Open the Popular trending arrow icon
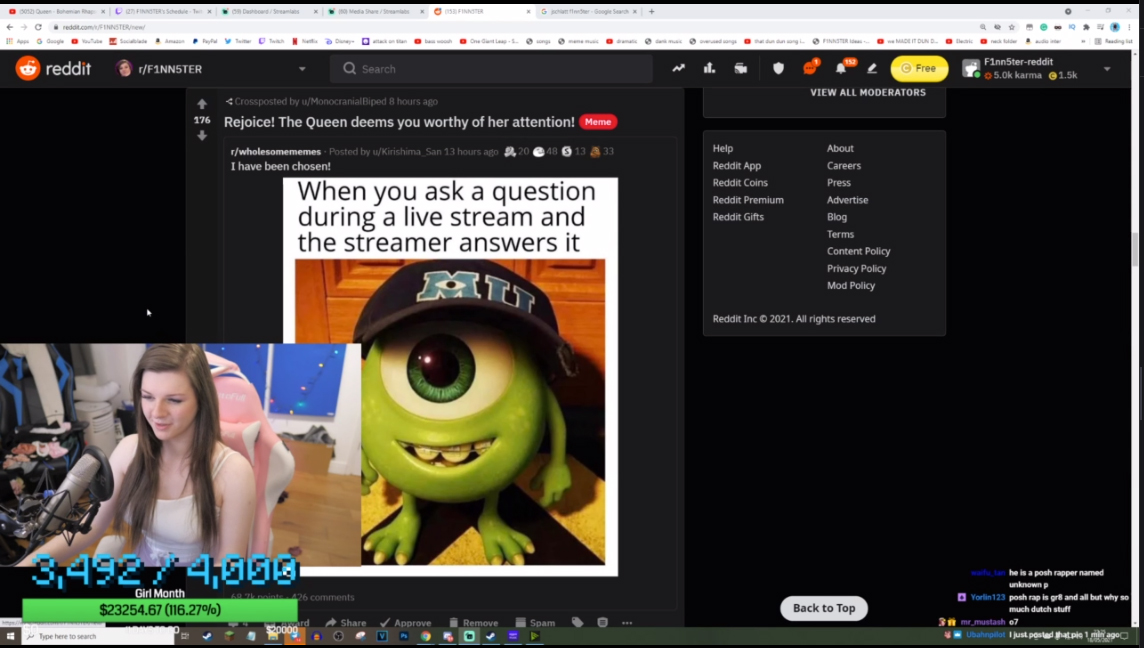1144x648 pixels. pyautogui.click(x=679, y=69)
